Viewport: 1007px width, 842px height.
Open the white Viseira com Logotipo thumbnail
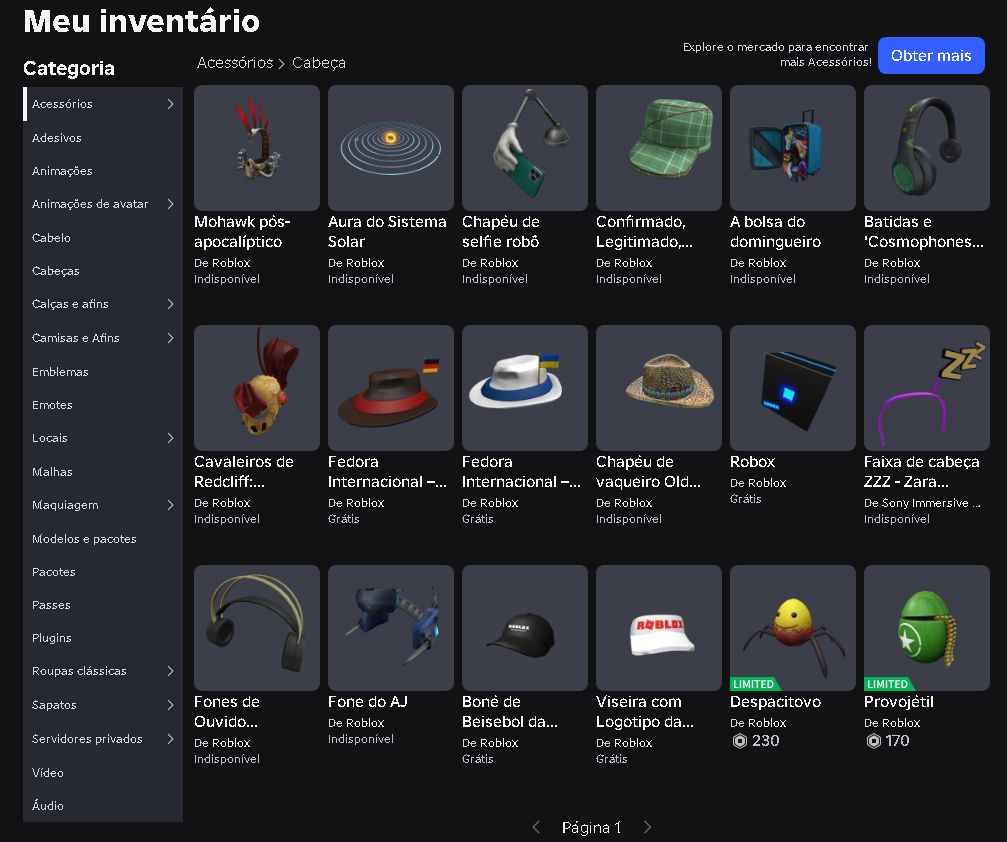659,628
